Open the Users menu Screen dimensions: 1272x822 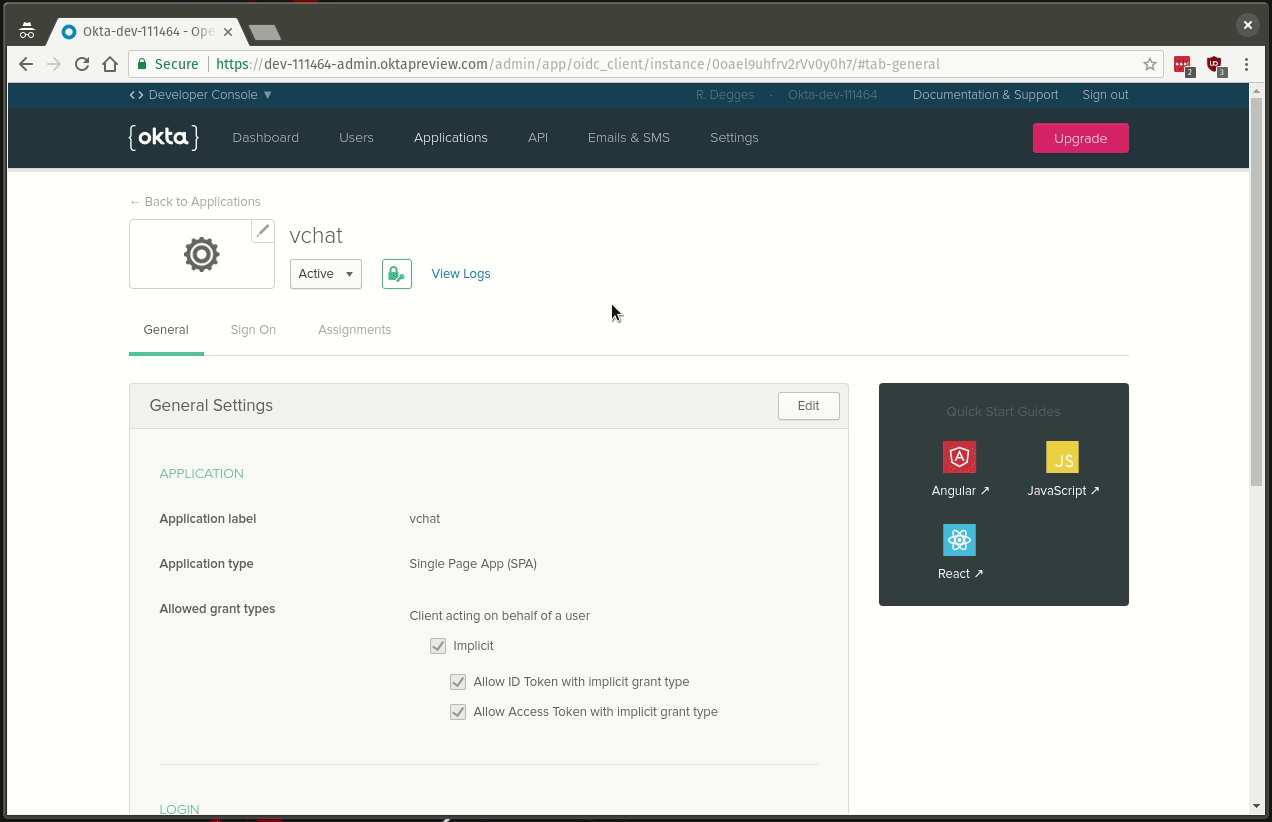pyautogui.click(x=356, y=138)
